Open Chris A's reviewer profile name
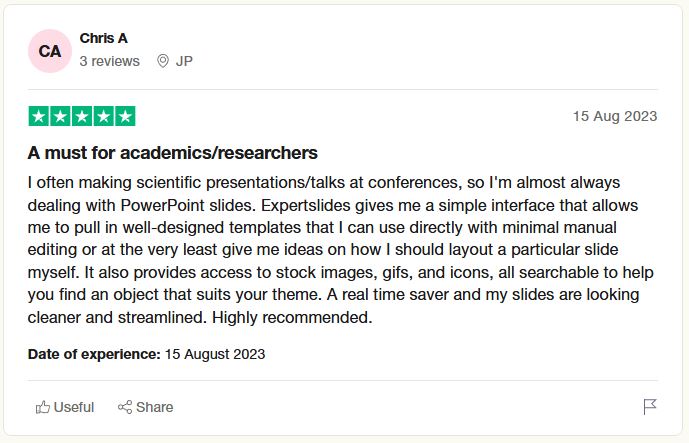This screenshot has width=689, height=443. point(104,38)
